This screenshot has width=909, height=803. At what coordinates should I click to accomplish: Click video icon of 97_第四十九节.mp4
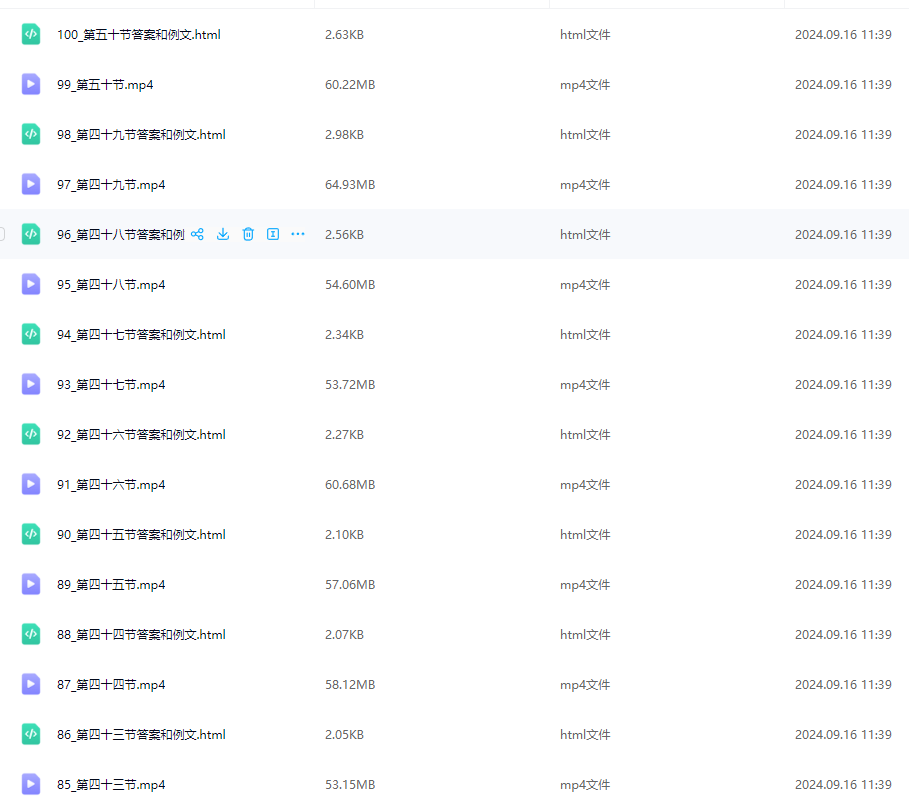pos(31,184)
